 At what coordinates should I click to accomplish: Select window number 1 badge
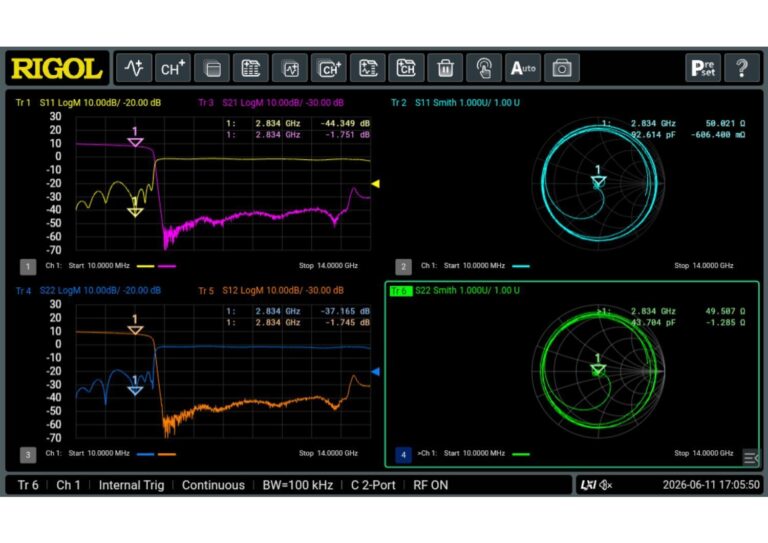click(x=28, y=266)
